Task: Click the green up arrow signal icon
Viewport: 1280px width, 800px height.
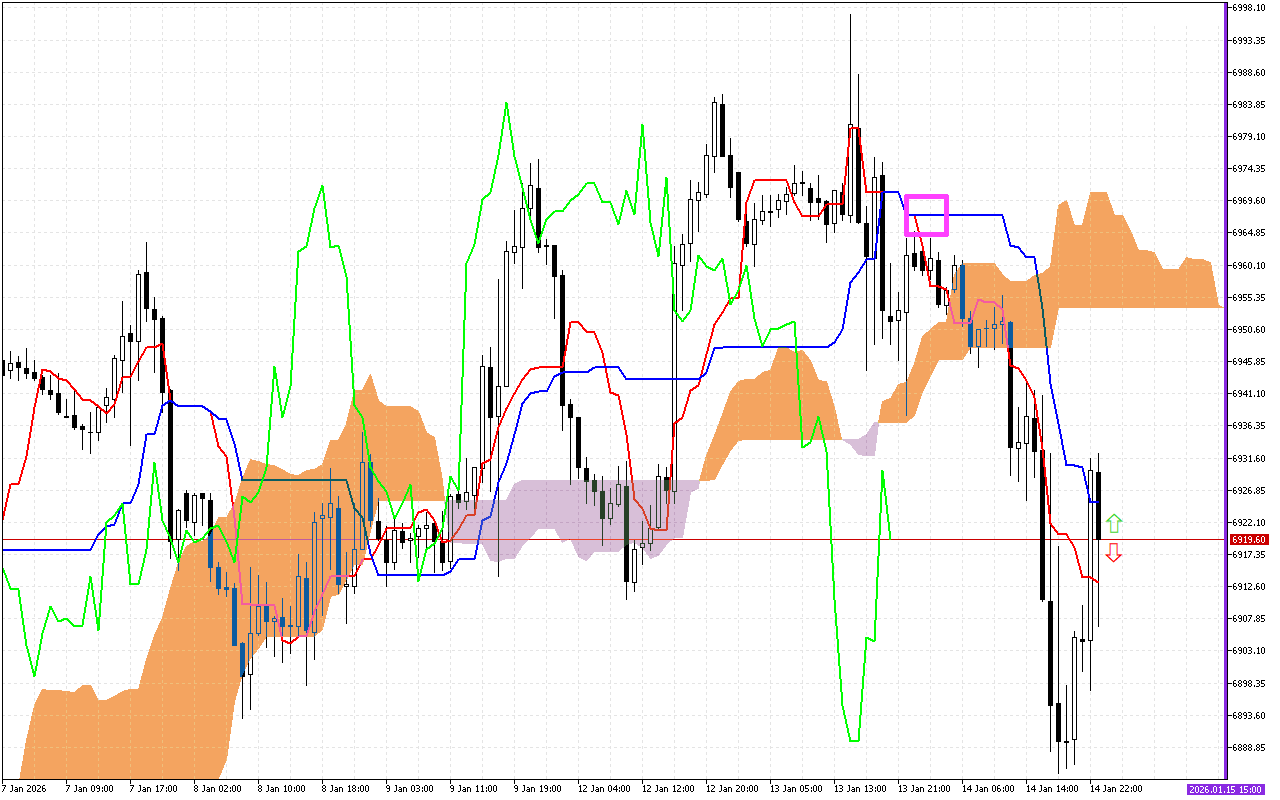Action: (x=1113, y=521)
